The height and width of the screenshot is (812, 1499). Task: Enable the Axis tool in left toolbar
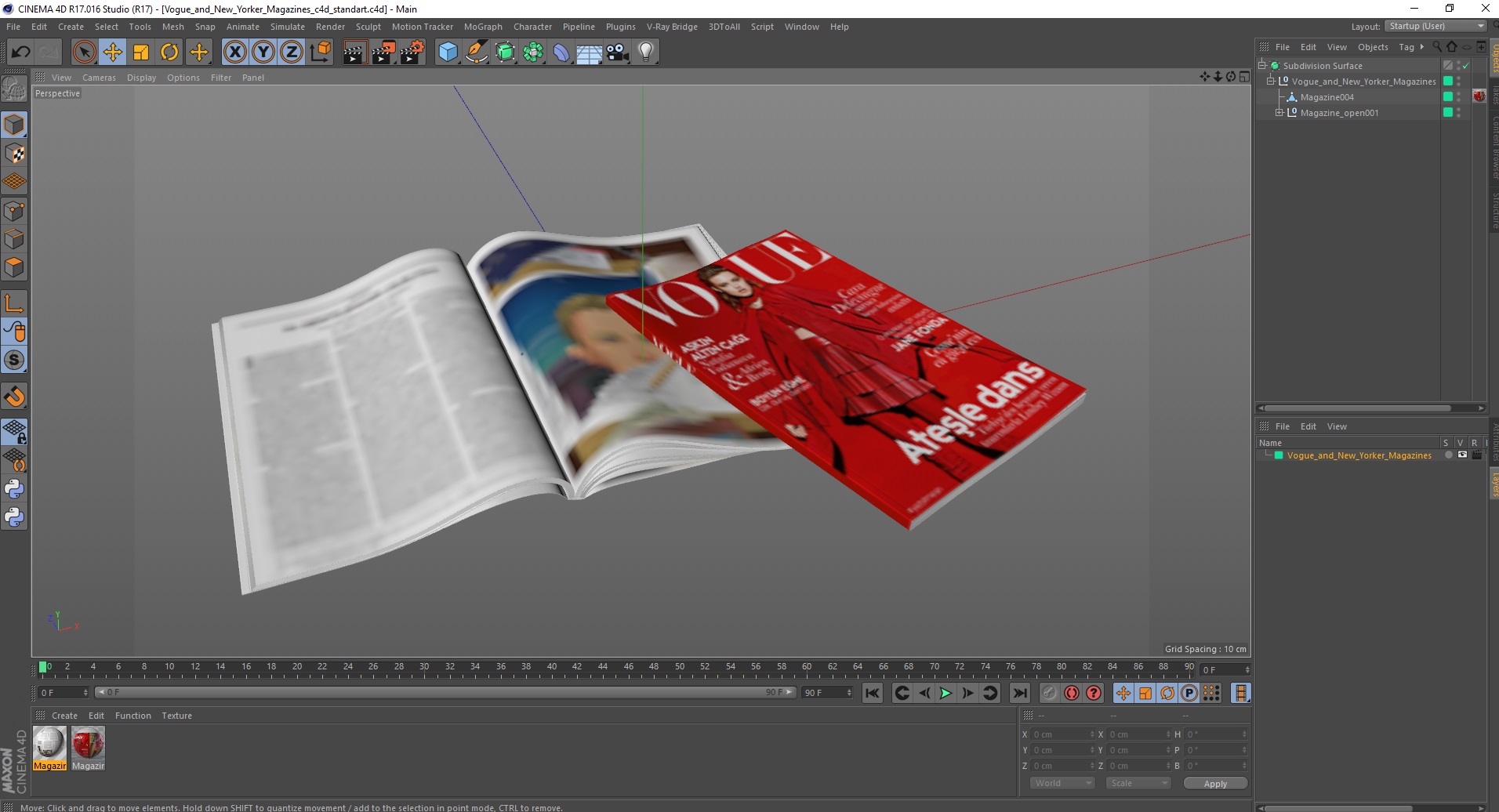pyautogui.click(x=14, y=303)
